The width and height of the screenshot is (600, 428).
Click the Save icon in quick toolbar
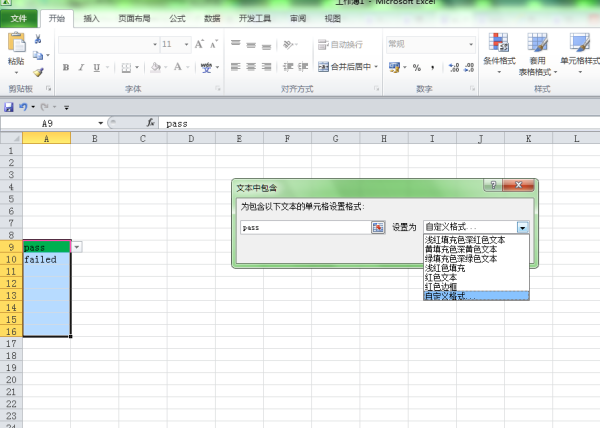(x=9, y=106)
